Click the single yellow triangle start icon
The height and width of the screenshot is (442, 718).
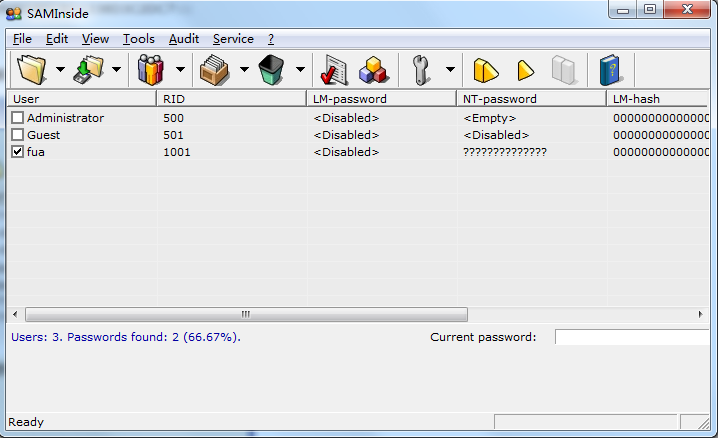click(x=525, y=70)
